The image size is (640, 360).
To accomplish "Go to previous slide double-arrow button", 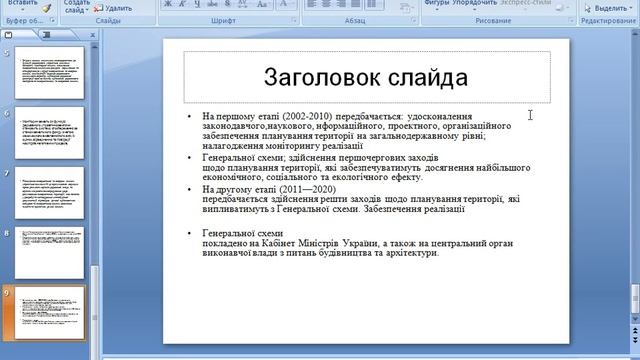I will click(635, 330).
